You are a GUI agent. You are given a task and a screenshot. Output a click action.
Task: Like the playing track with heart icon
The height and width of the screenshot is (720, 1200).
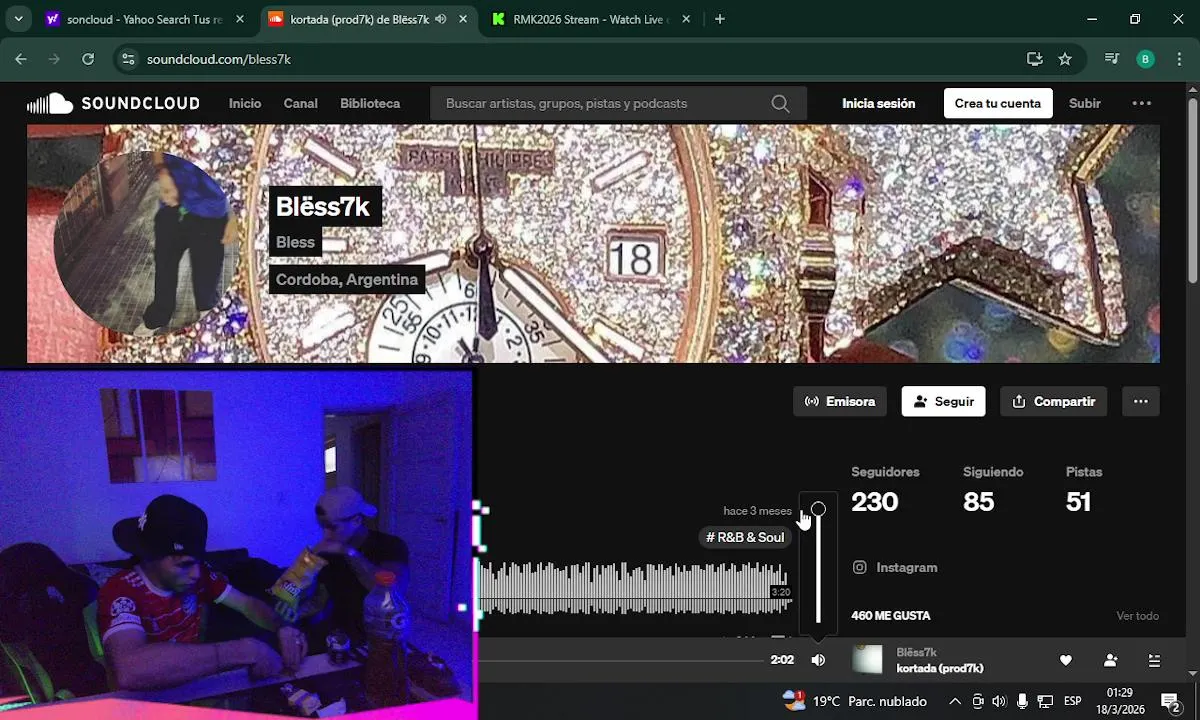pyautogui.click(x=1066, y=660)
